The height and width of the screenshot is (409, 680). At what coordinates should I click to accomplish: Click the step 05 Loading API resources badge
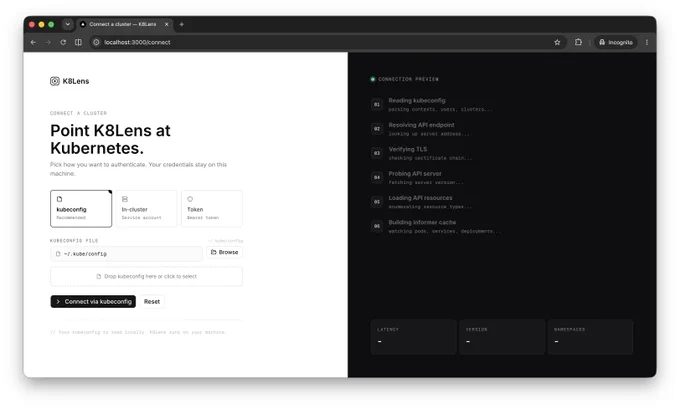[x=377, y=202]
